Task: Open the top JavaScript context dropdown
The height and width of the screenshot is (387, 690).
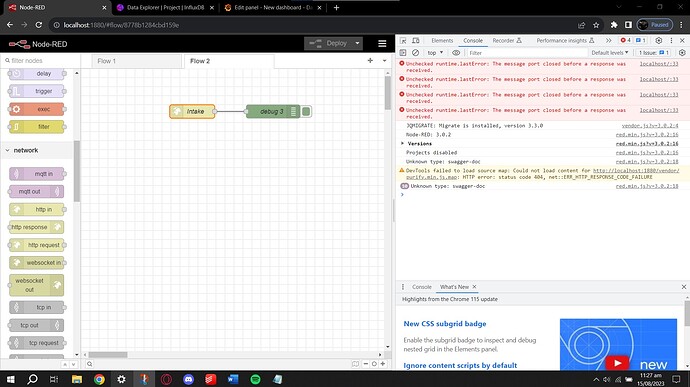Action: (x=435, y=53)
